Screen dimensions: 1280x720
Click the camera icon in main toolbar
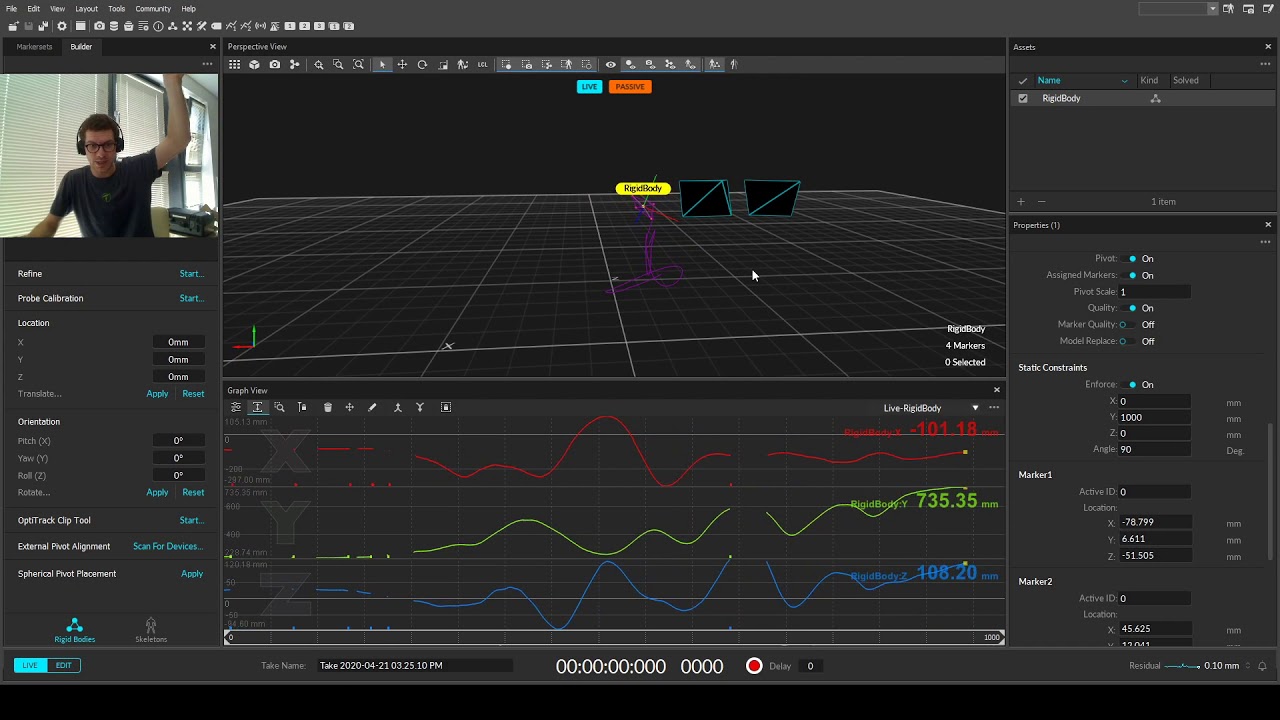click(99, 26)
